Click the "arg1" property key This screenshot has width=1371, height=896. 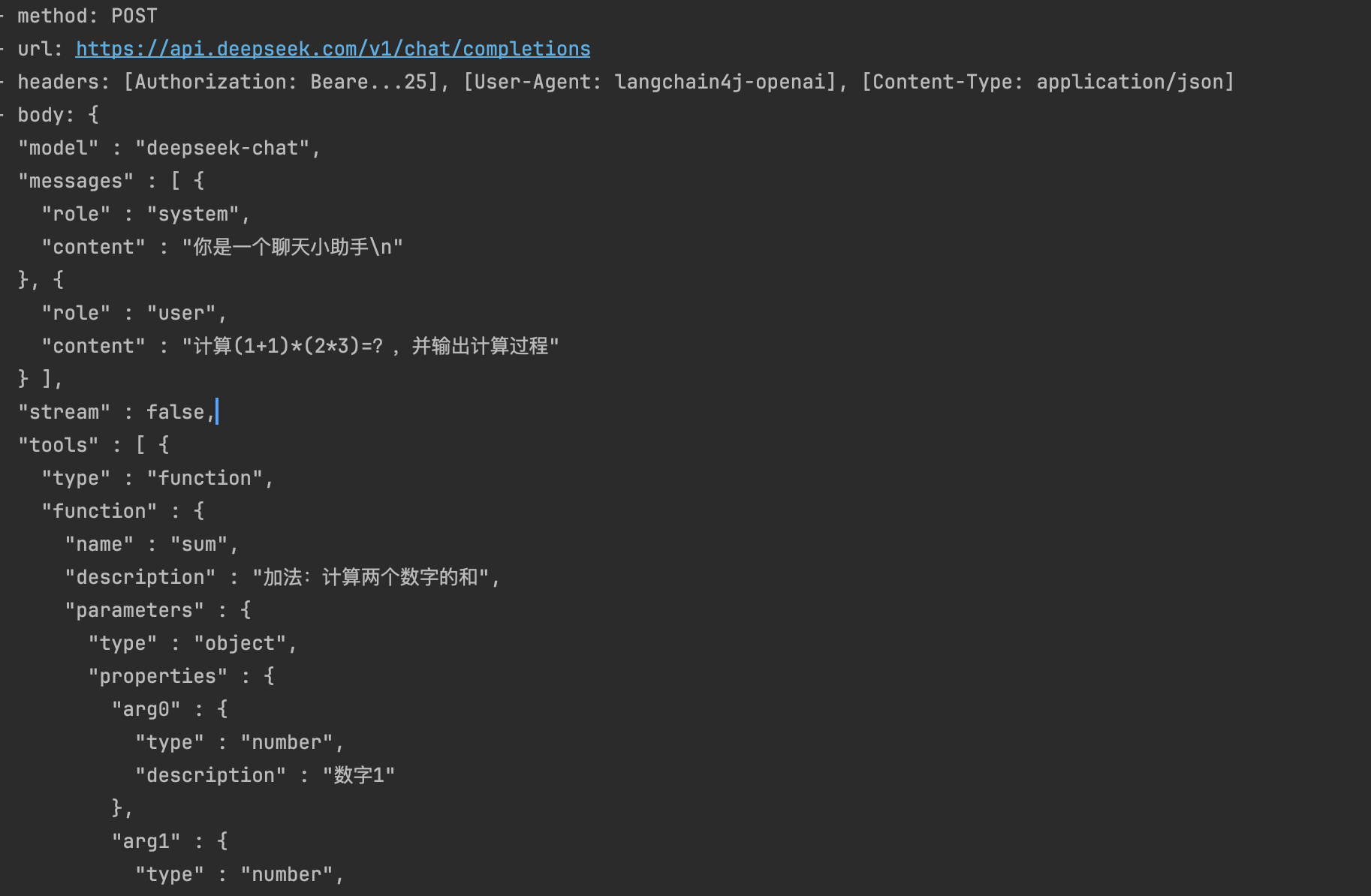point(146,841)
